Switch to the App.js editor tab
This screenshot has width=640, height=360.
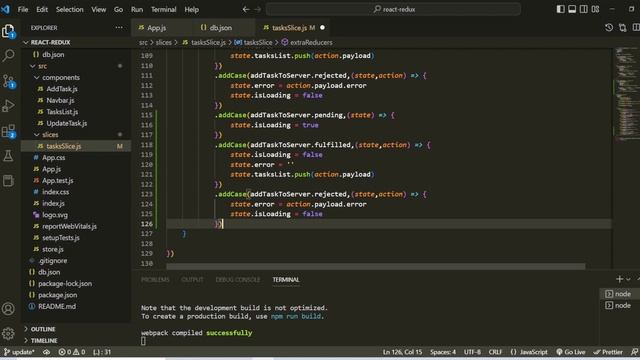click(x=157, y=27)
